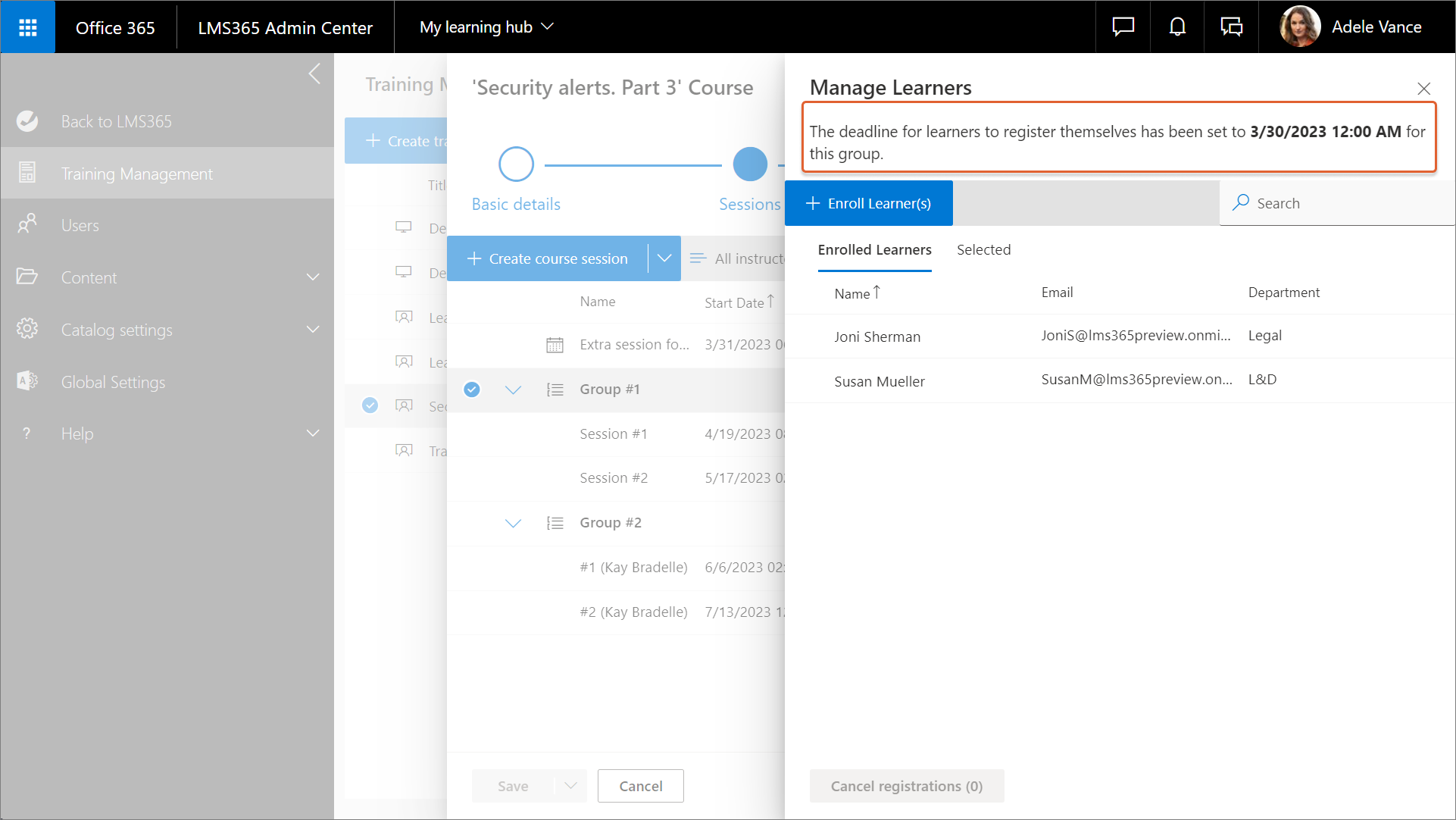Click the Enroll Learner(s) button

869,203
